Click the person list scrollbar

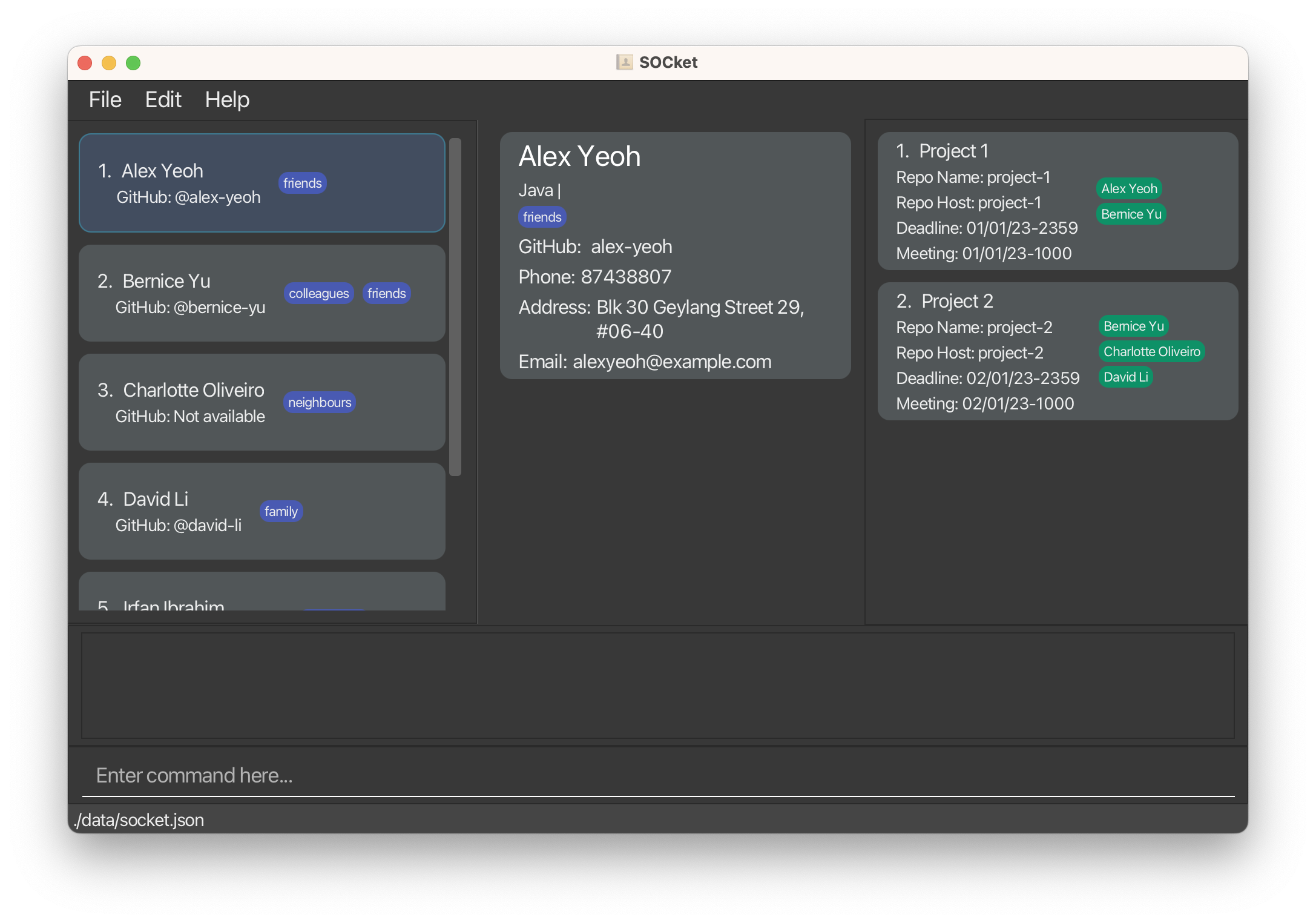[x=455, y=307]
